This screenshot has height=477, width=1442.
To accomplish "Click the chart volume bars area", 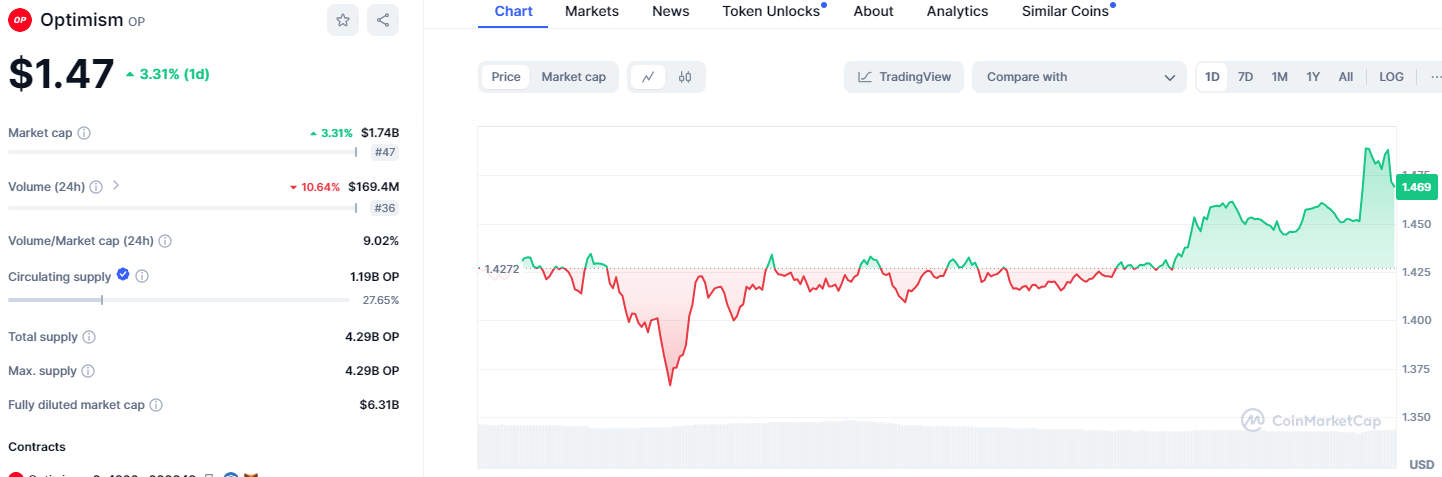I will coord(936,445).
